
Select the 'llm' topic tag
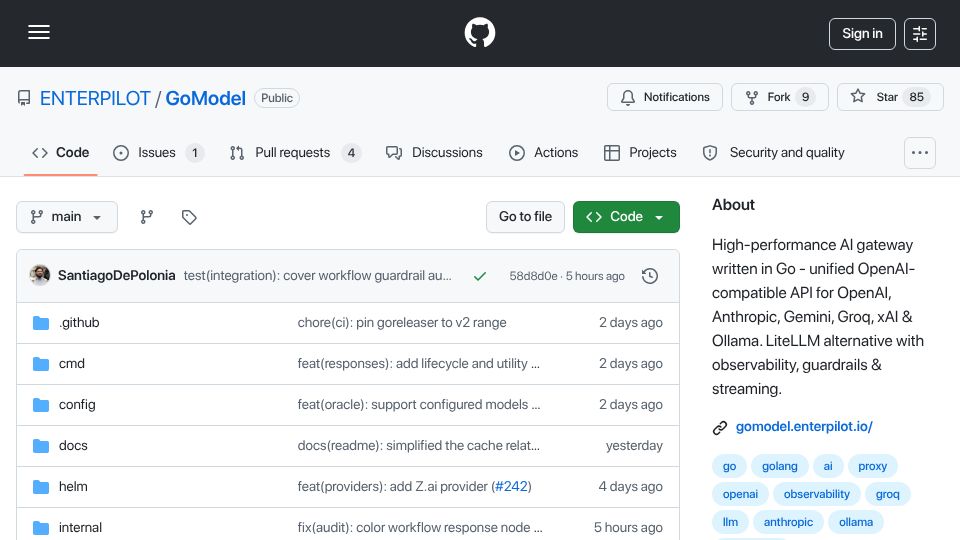tap(730, 522)
